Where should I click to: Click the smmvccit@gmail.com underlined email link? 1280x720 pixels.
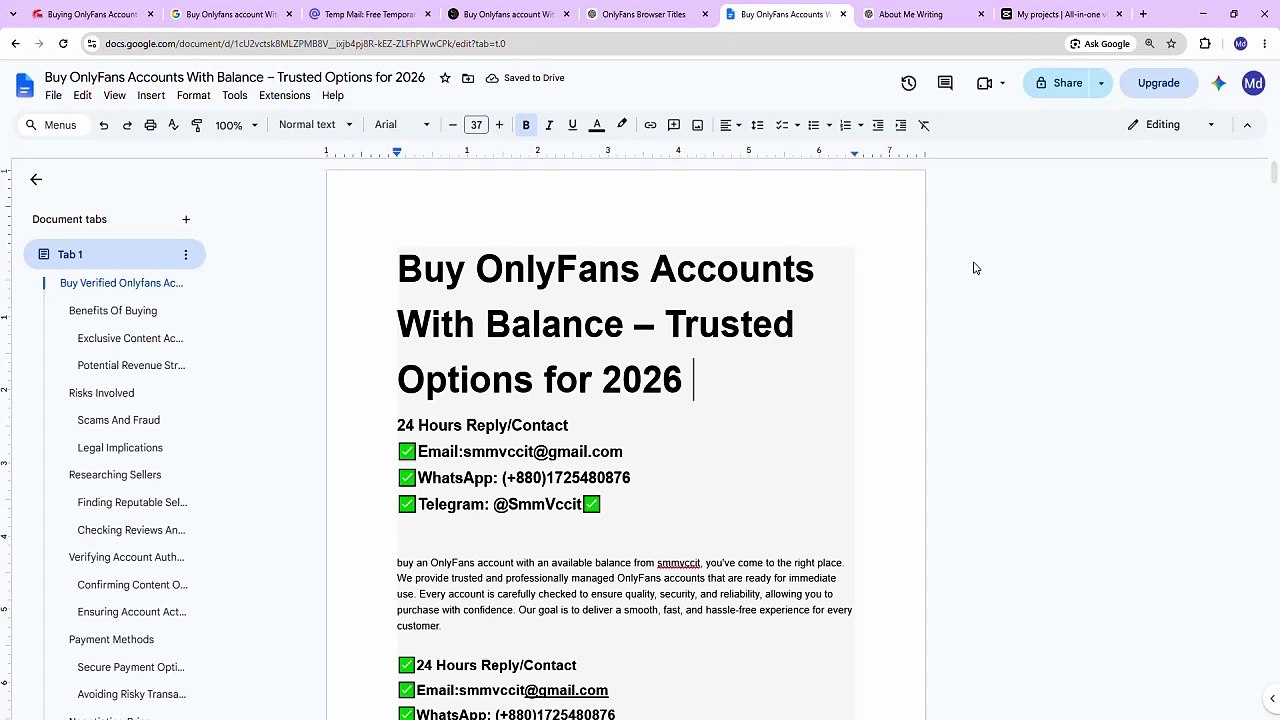(x=566, y=690)
